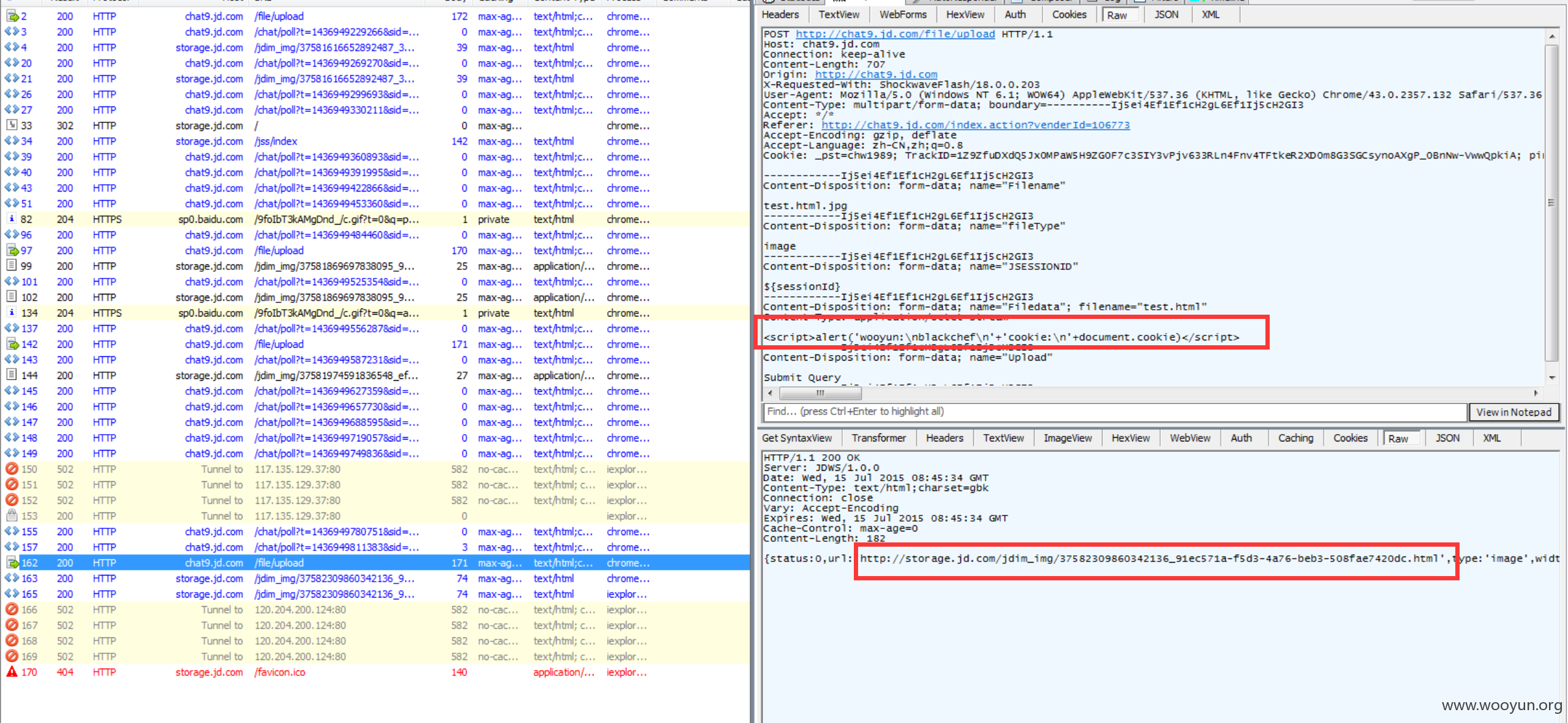Click request pane scroll right arrow
Viewport: 1568px width, 723px height.
(1536, 393)
